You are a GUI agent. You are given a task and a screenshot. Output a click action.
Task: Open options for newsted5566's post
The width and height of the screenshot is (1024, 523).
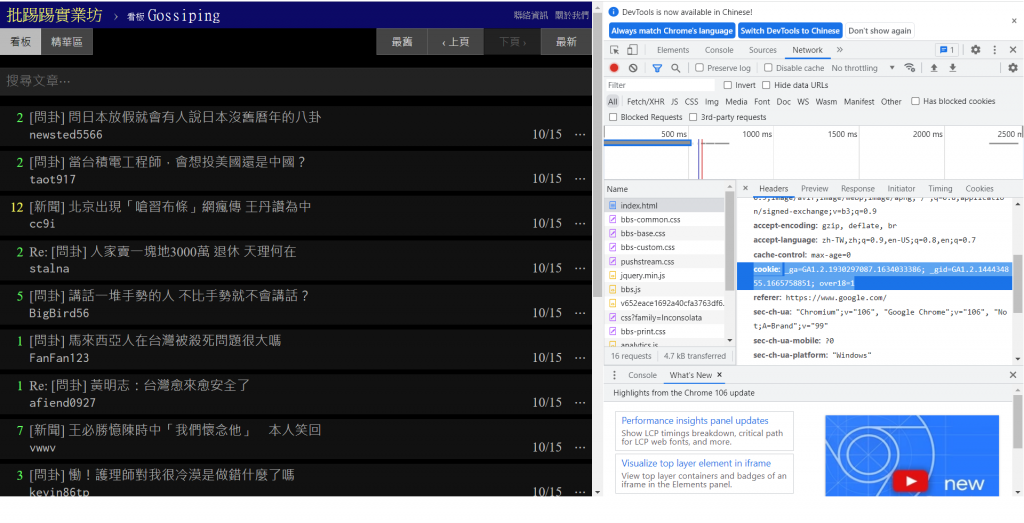coord(580,135)
